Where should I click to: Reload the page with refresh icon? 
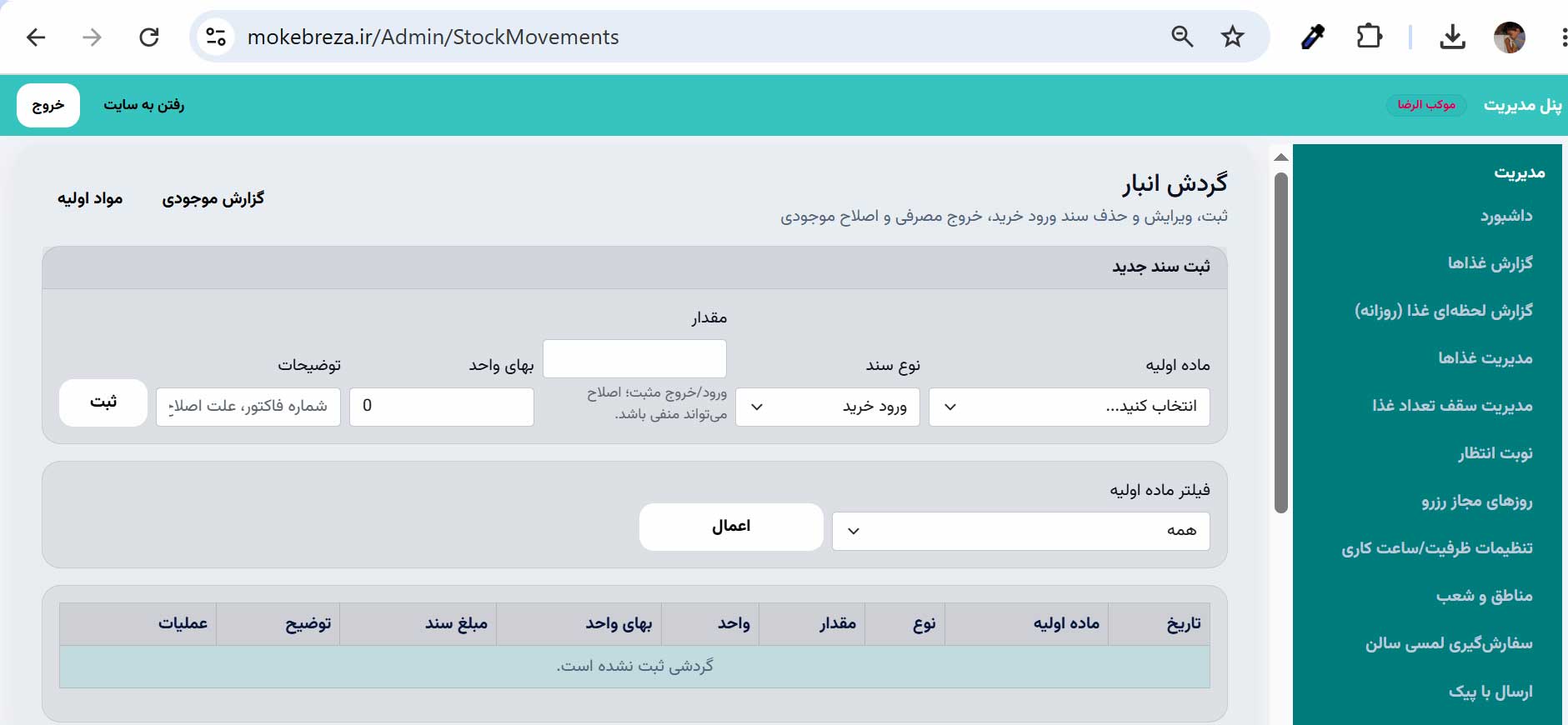coord(149,37)
